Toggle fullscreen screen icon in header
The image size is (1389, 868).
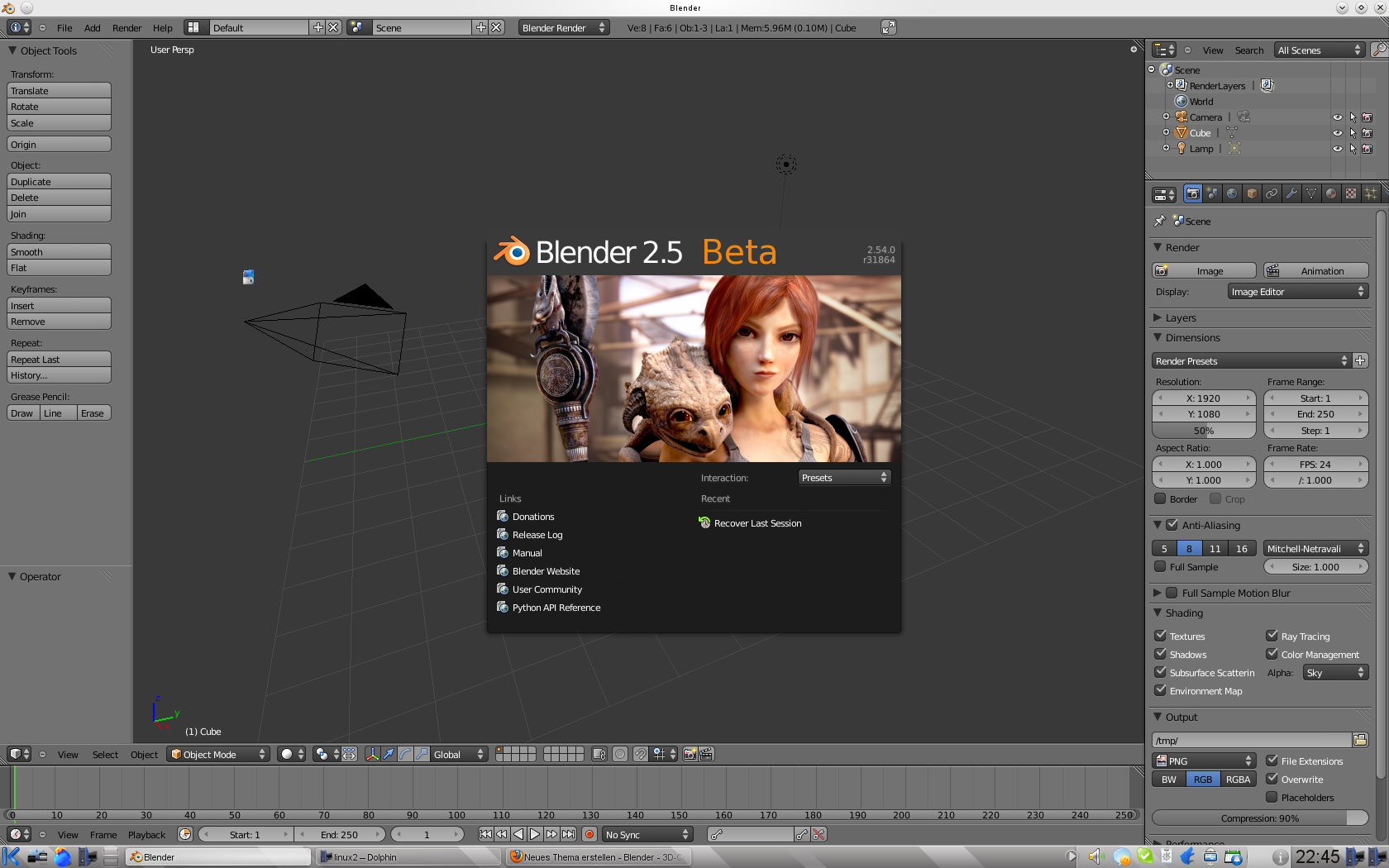point(888,27)
